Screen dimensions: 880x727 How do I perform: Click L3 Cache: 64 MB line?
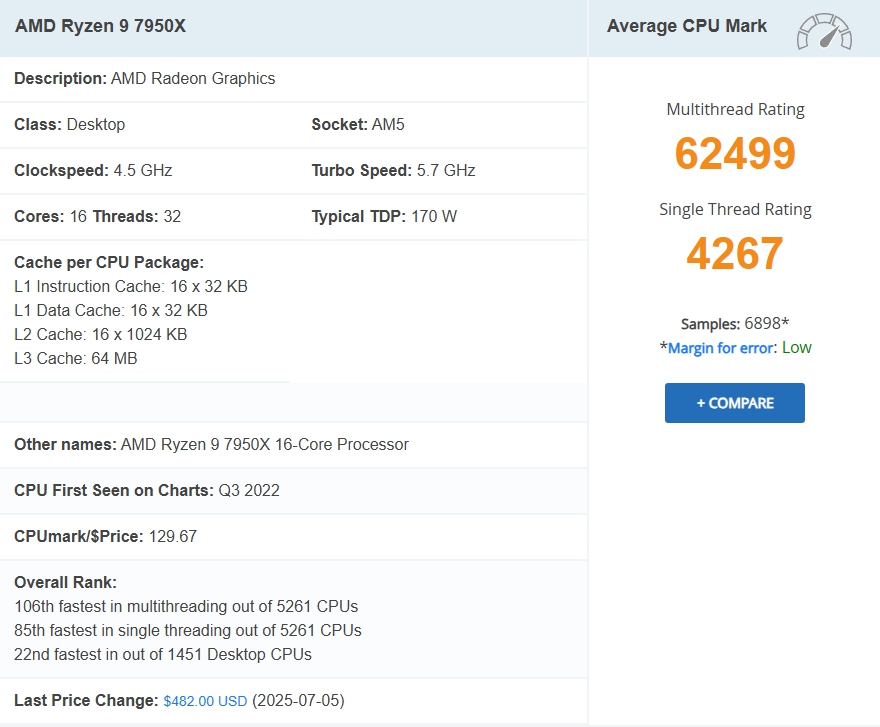point(76,358)
